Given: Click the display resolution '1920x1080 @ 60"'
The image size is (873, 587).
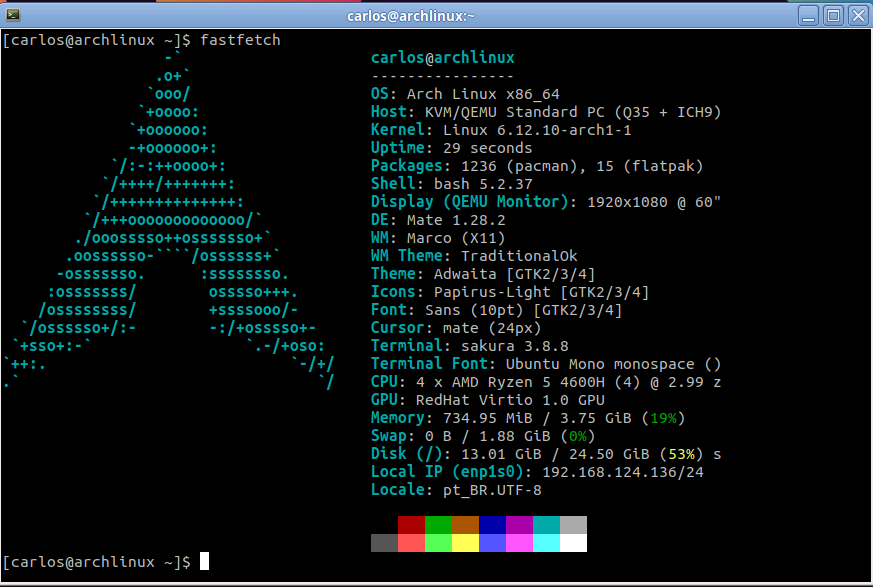Looking at the screenshot, I should click(654, 202).
